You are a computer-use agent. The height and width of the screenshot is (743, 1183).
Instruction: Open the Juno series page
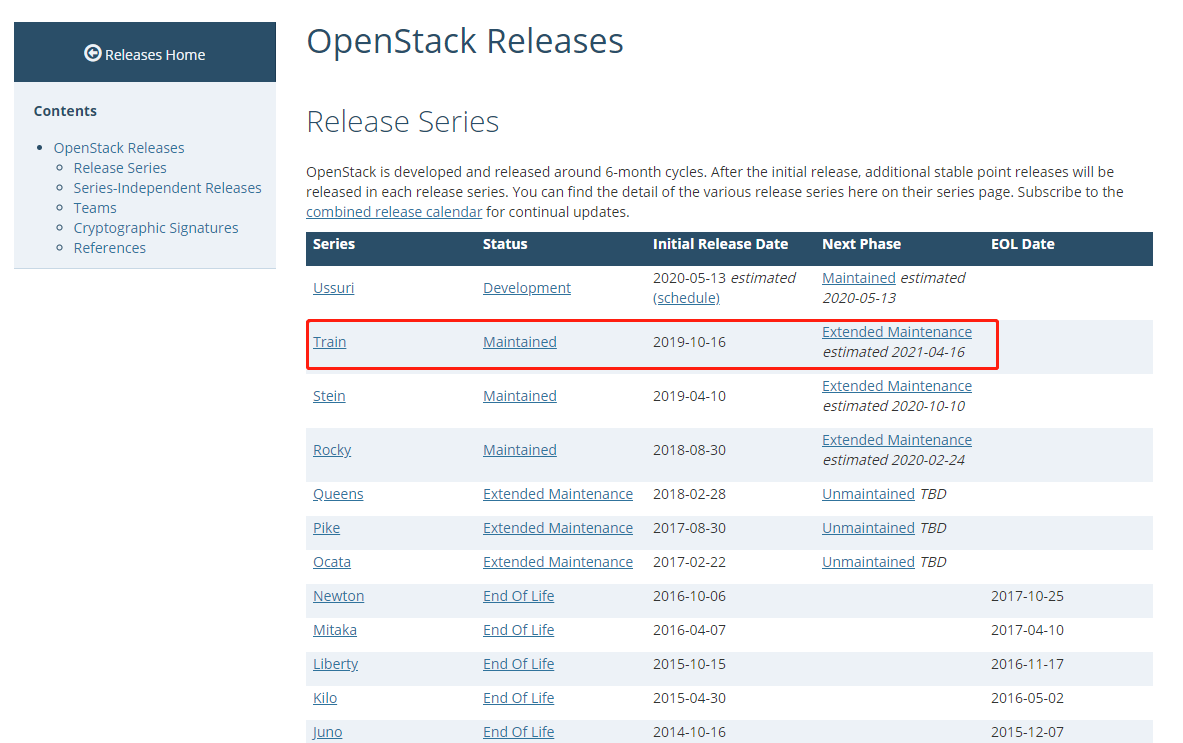pos(327,732)
